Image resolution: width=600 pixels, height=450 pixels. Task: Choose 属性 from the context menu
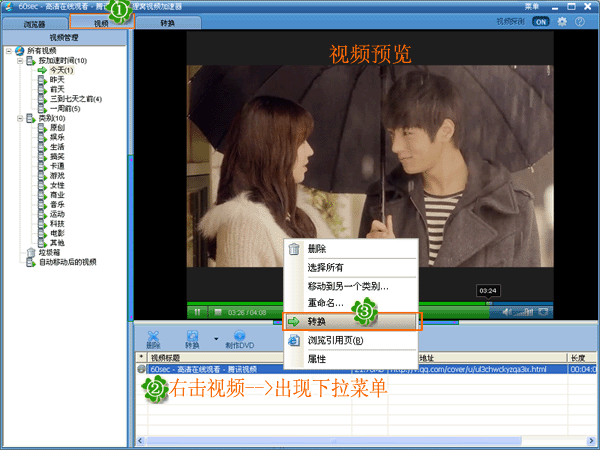[x=351, y=359]
